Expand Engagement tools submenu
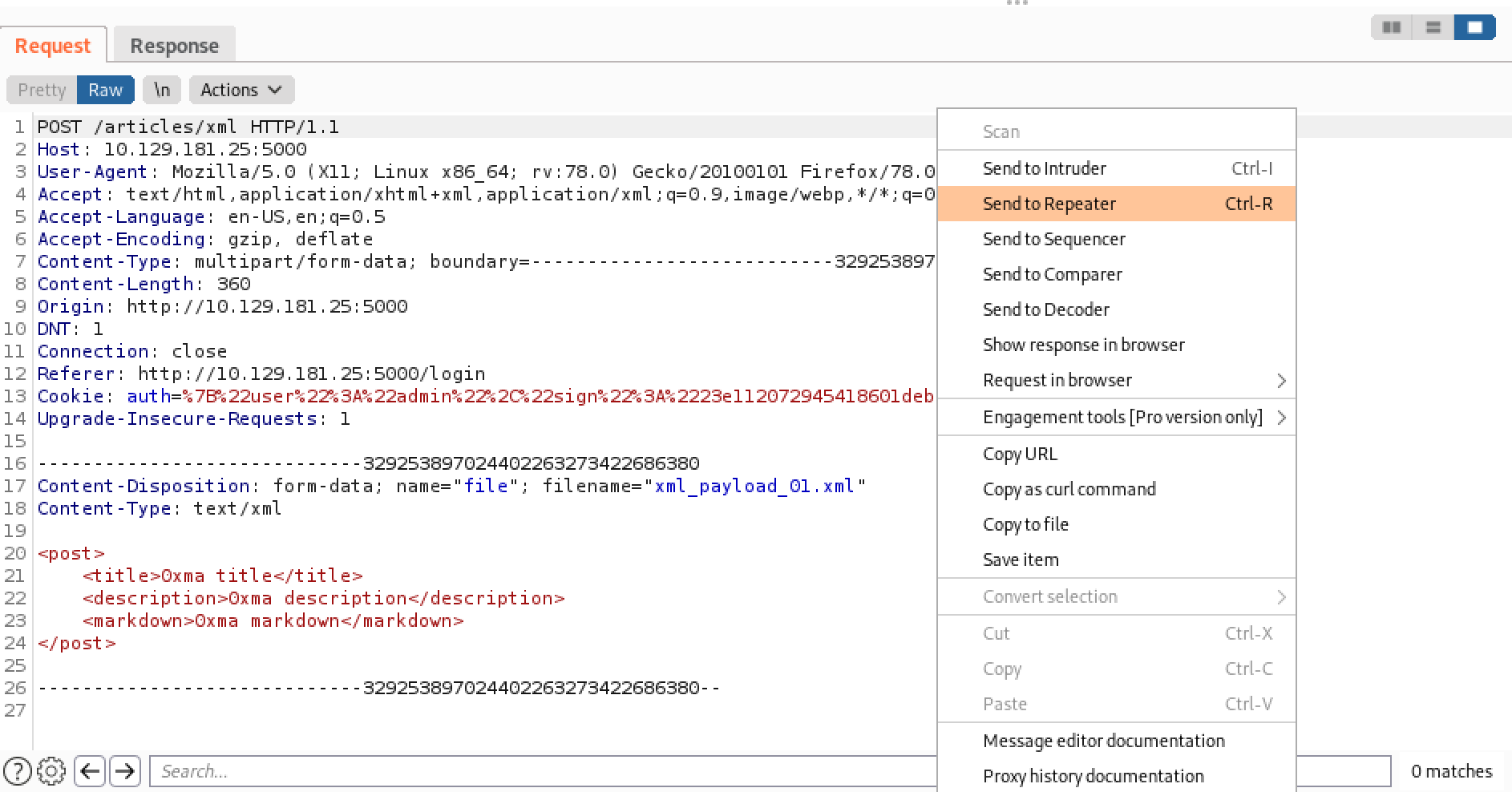This screenshot has height=792, width=1512. (1117, 417)
